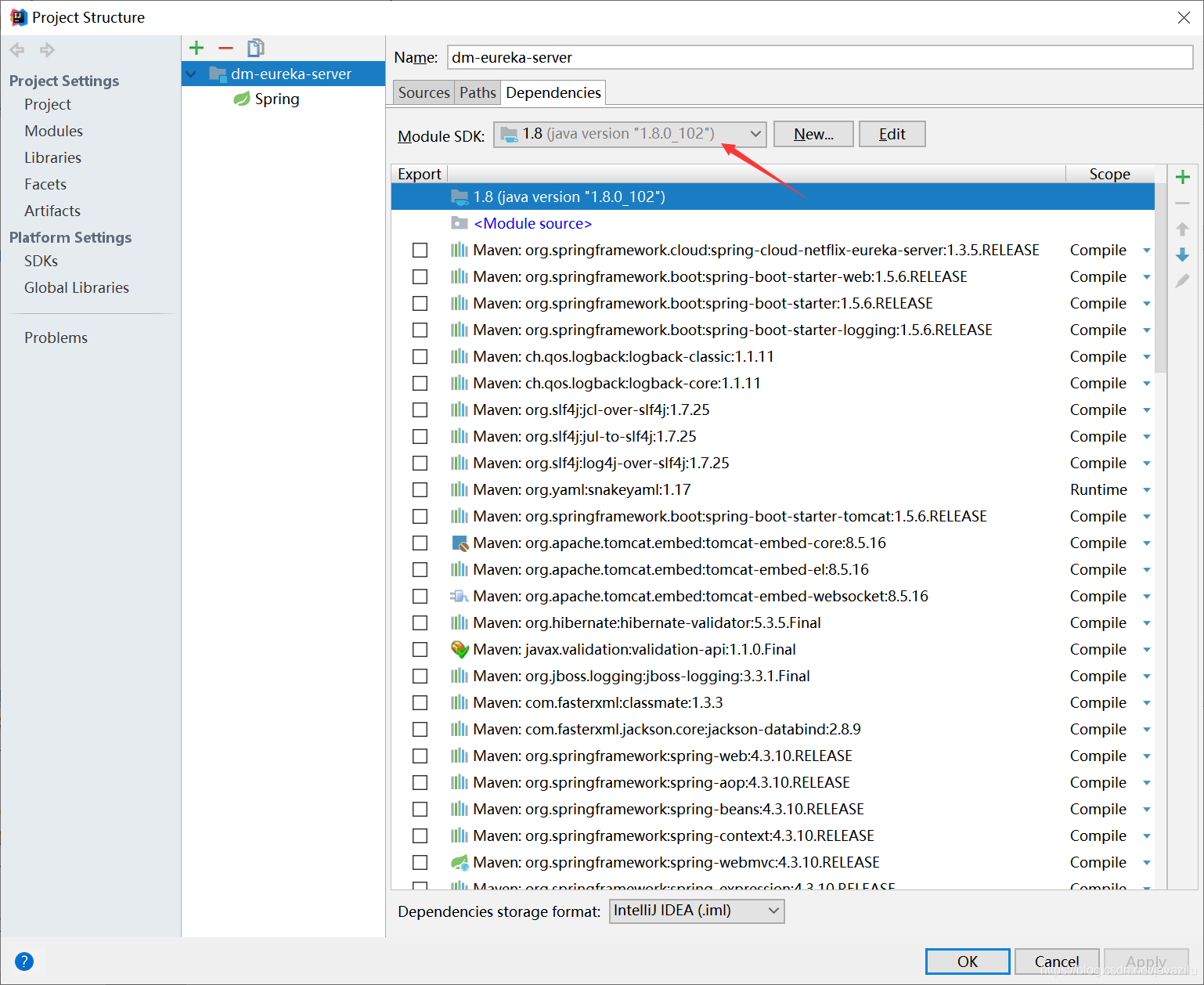Click the New... SDK button
This screenshot has height=985, width=1204.
(x=813, y=134)
